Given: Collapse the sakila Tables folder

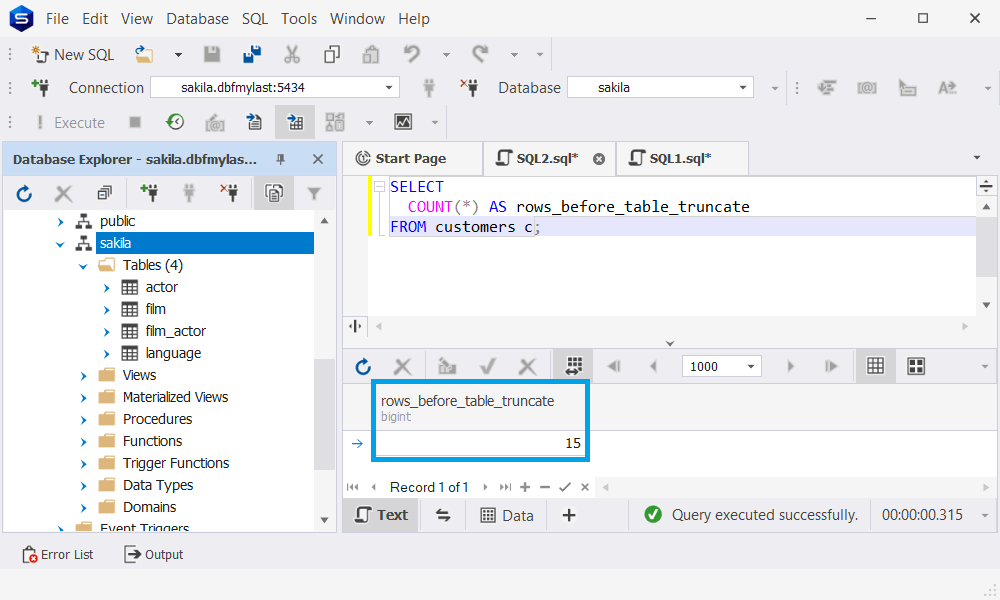Looking at the screenshot, I should pyautogui.click(x=84, y=264).
